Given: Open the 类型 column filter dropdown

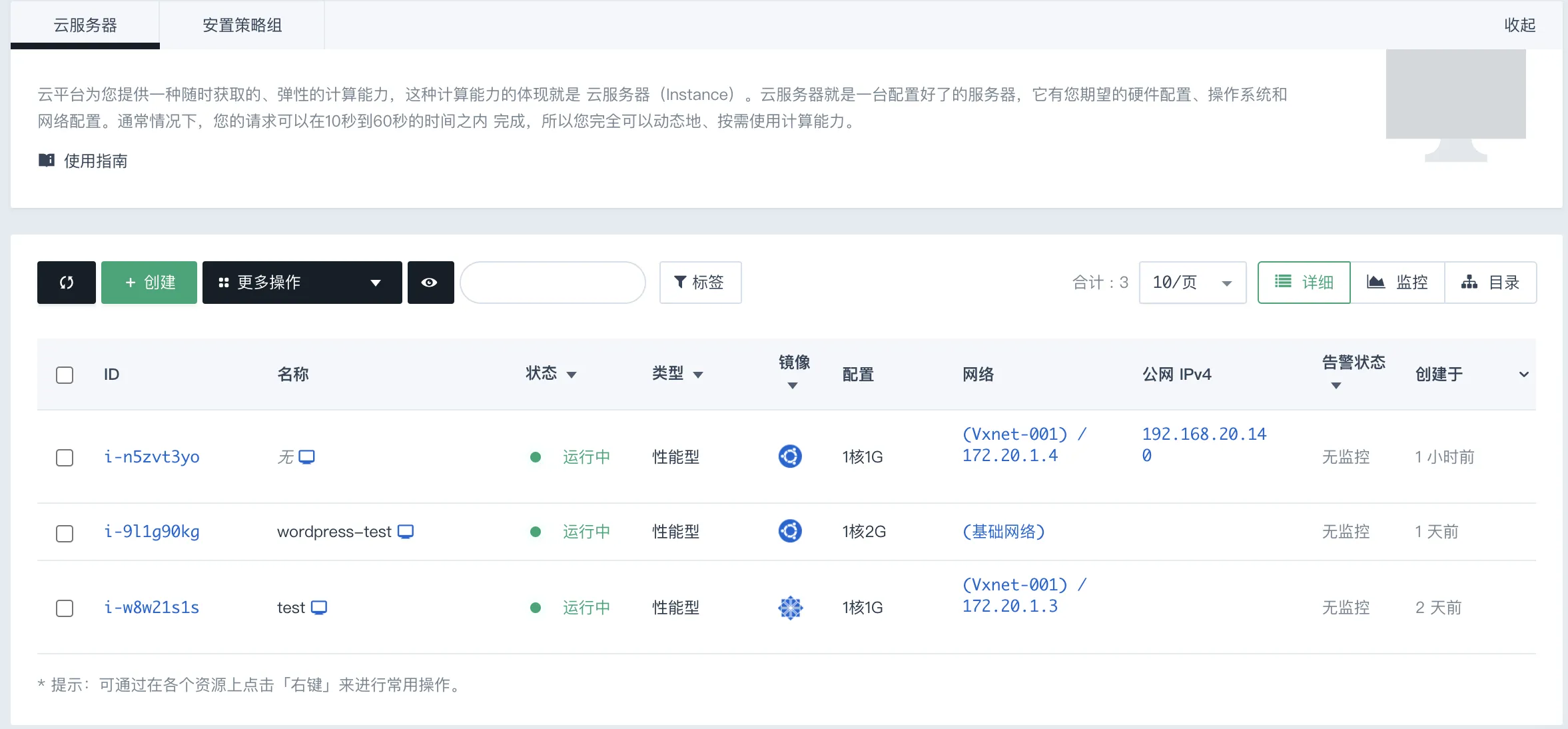Looking at the screenshot, I should (698, 375).
